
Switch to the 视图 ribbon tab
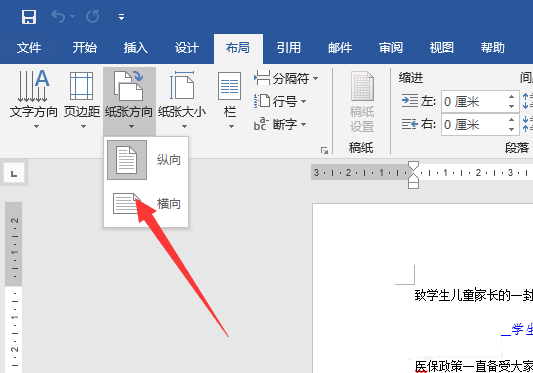click(x=442, y=48)
